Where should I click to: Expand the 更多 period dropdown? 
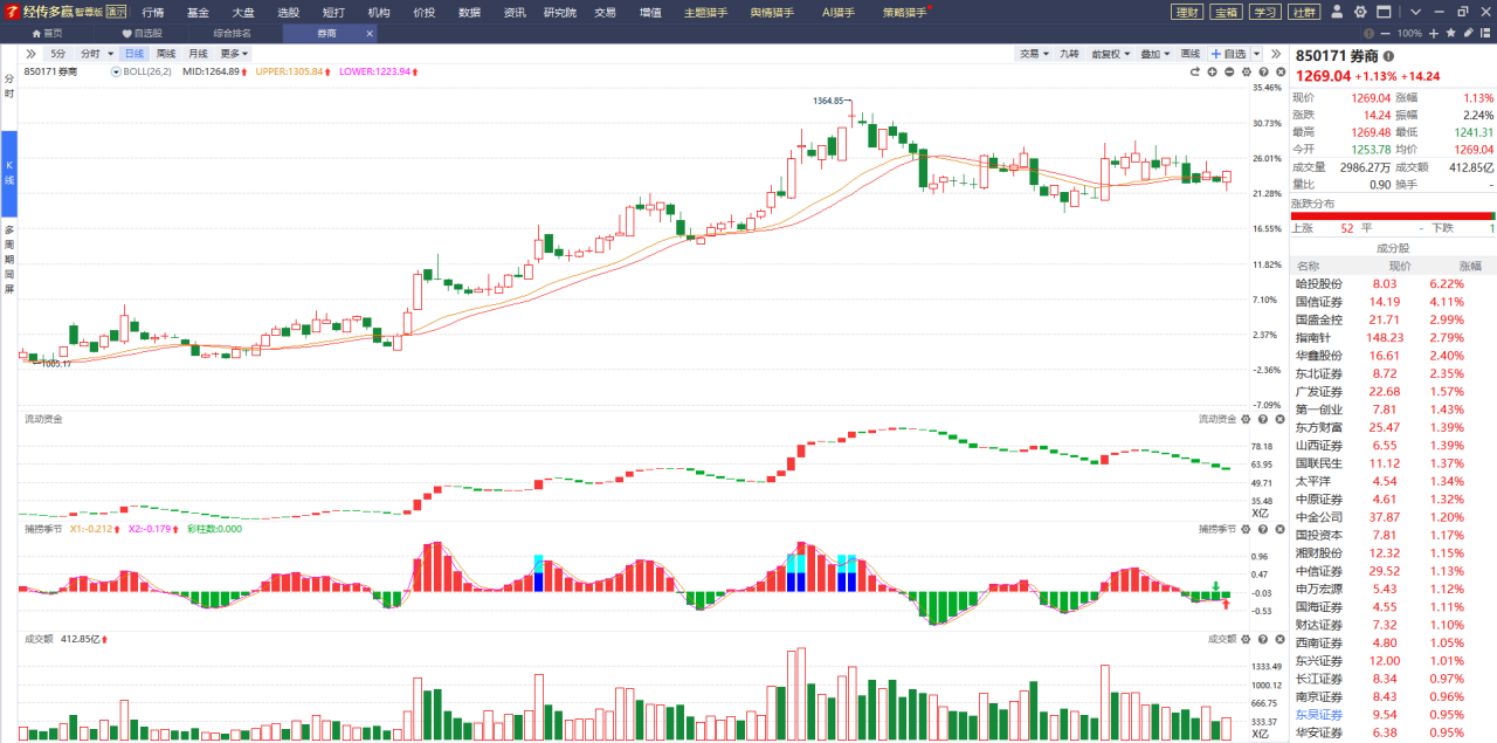pos(234,54)
